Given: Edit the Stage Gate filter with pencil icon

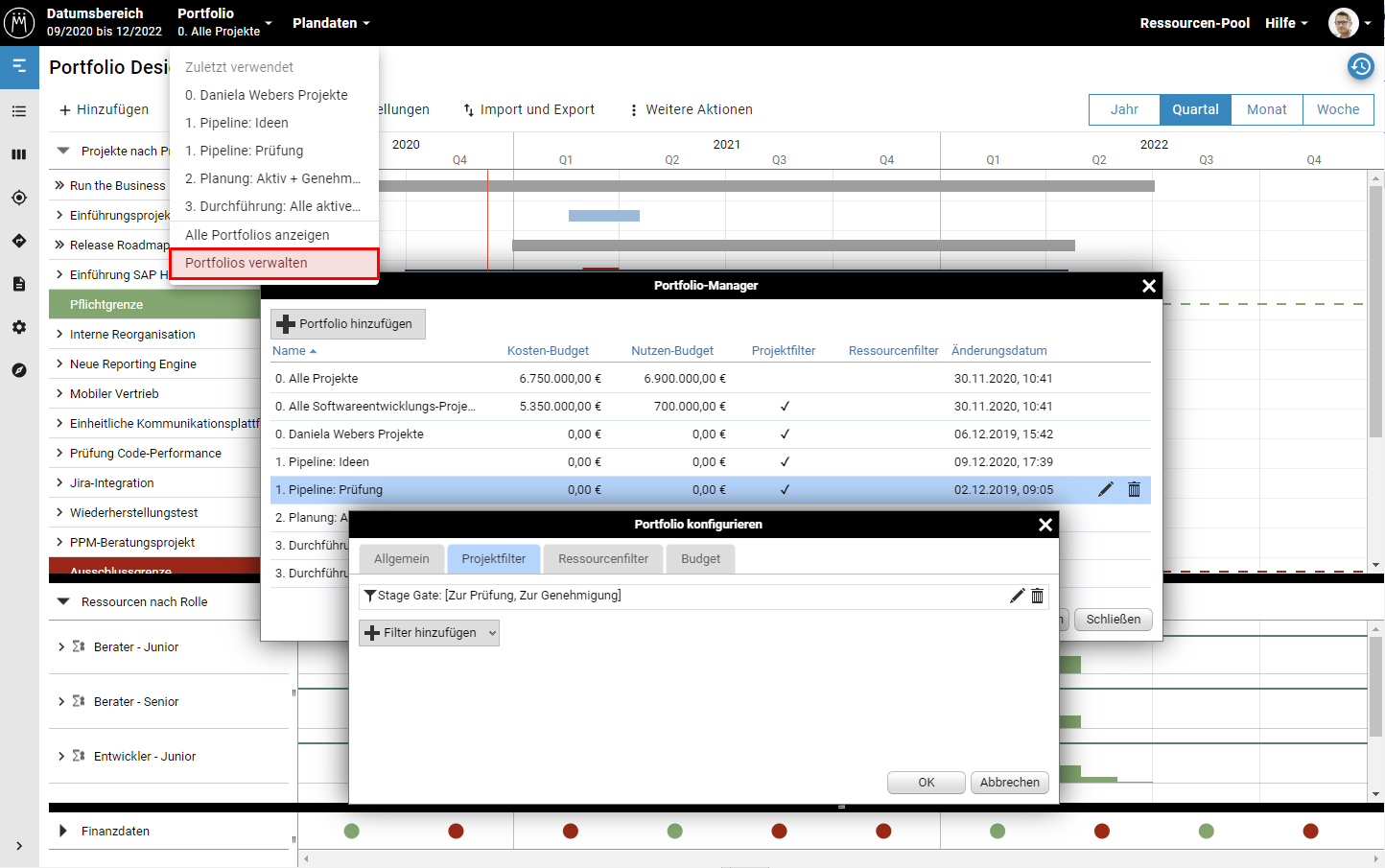Looking at the screenshot, I should (1017, 596).
